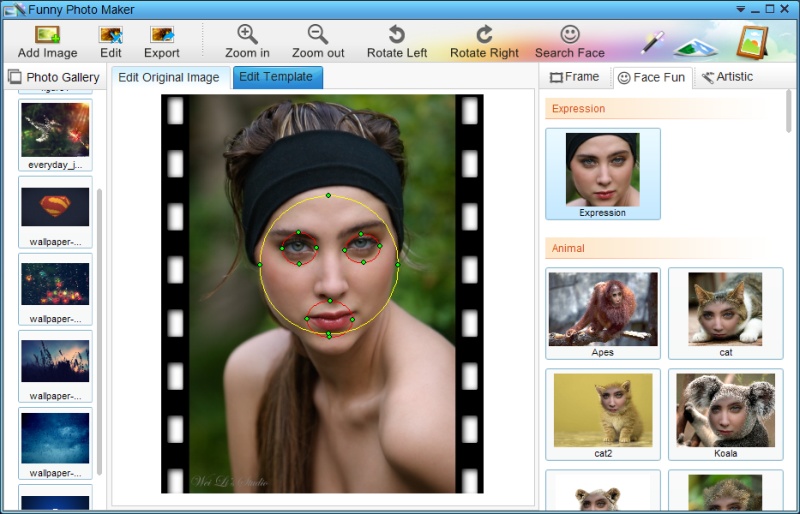The height and width of the screenshot is (514, 800).
Task: Click the handle on the yellow circle's facing-left edge
Action: pos(260,264)
